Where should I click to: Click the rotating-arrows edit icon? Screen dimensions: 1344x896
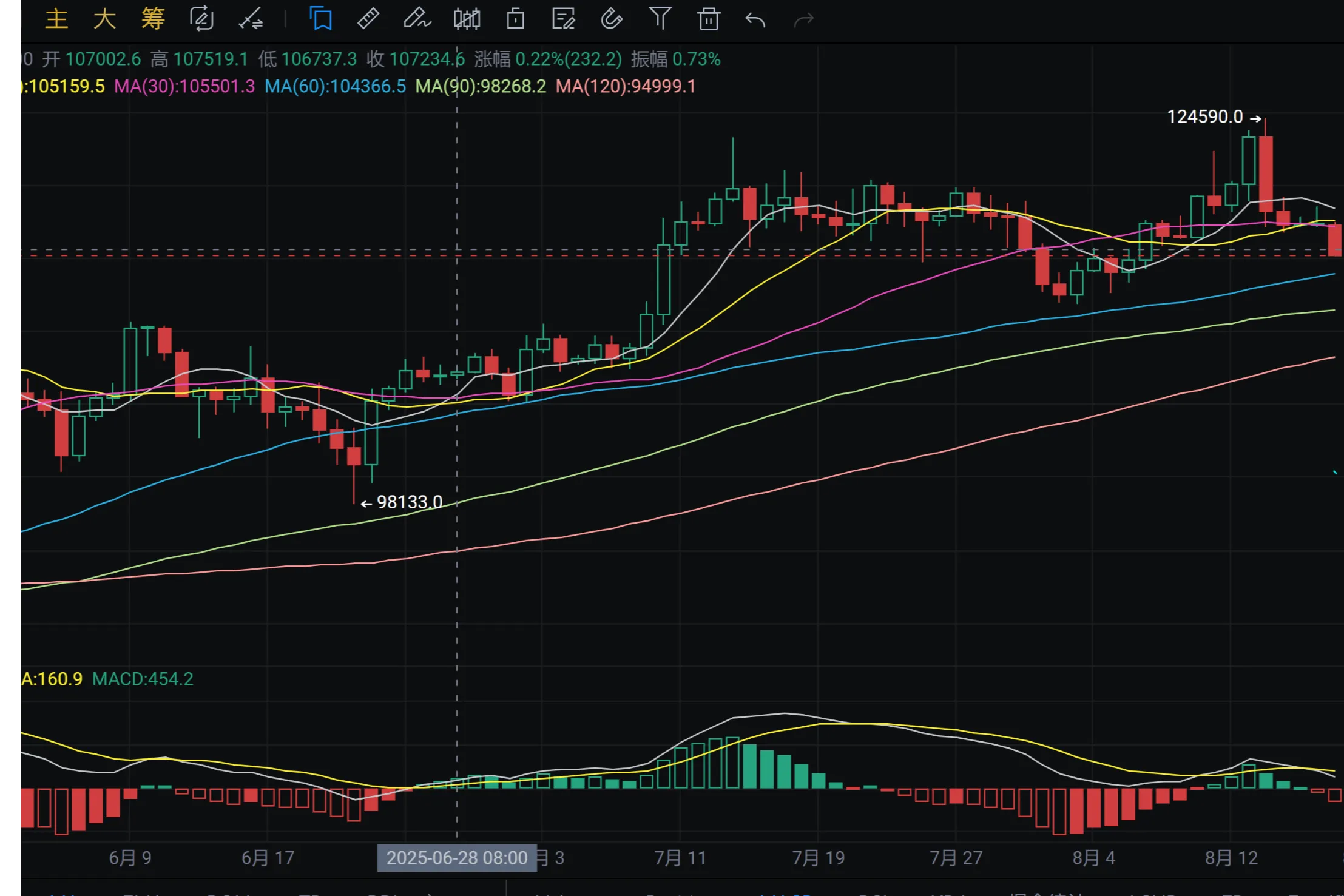(201, 19)
